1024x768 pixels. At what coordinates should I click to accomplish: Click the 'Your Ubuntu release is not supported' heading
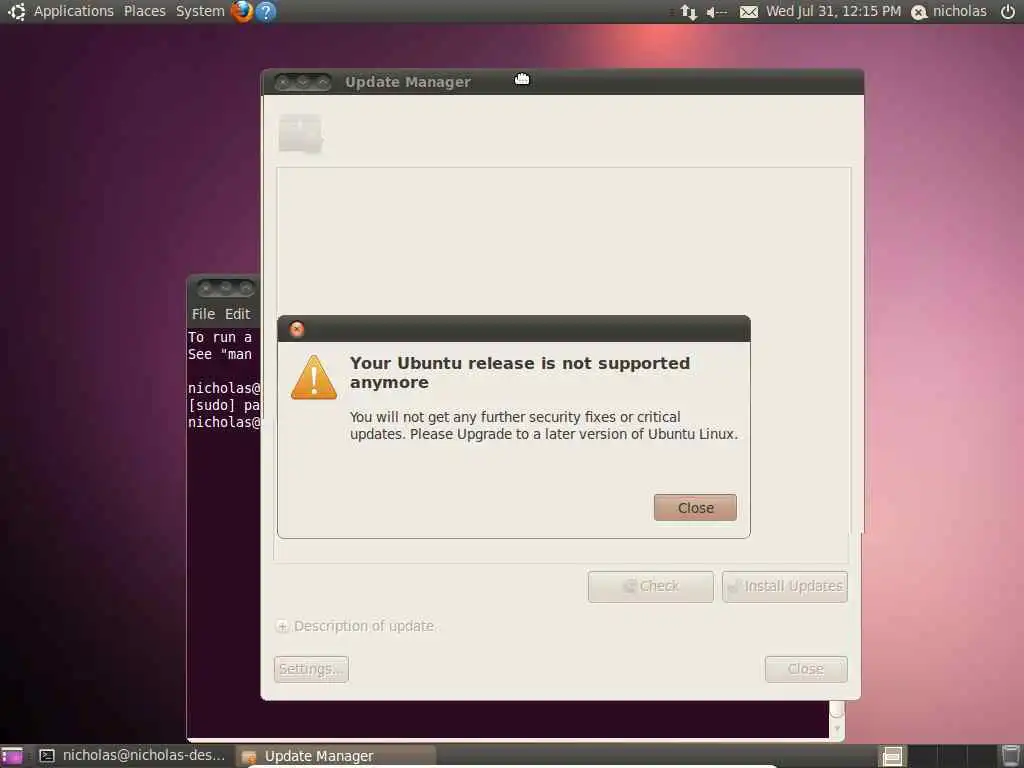(x=520, y=372)
